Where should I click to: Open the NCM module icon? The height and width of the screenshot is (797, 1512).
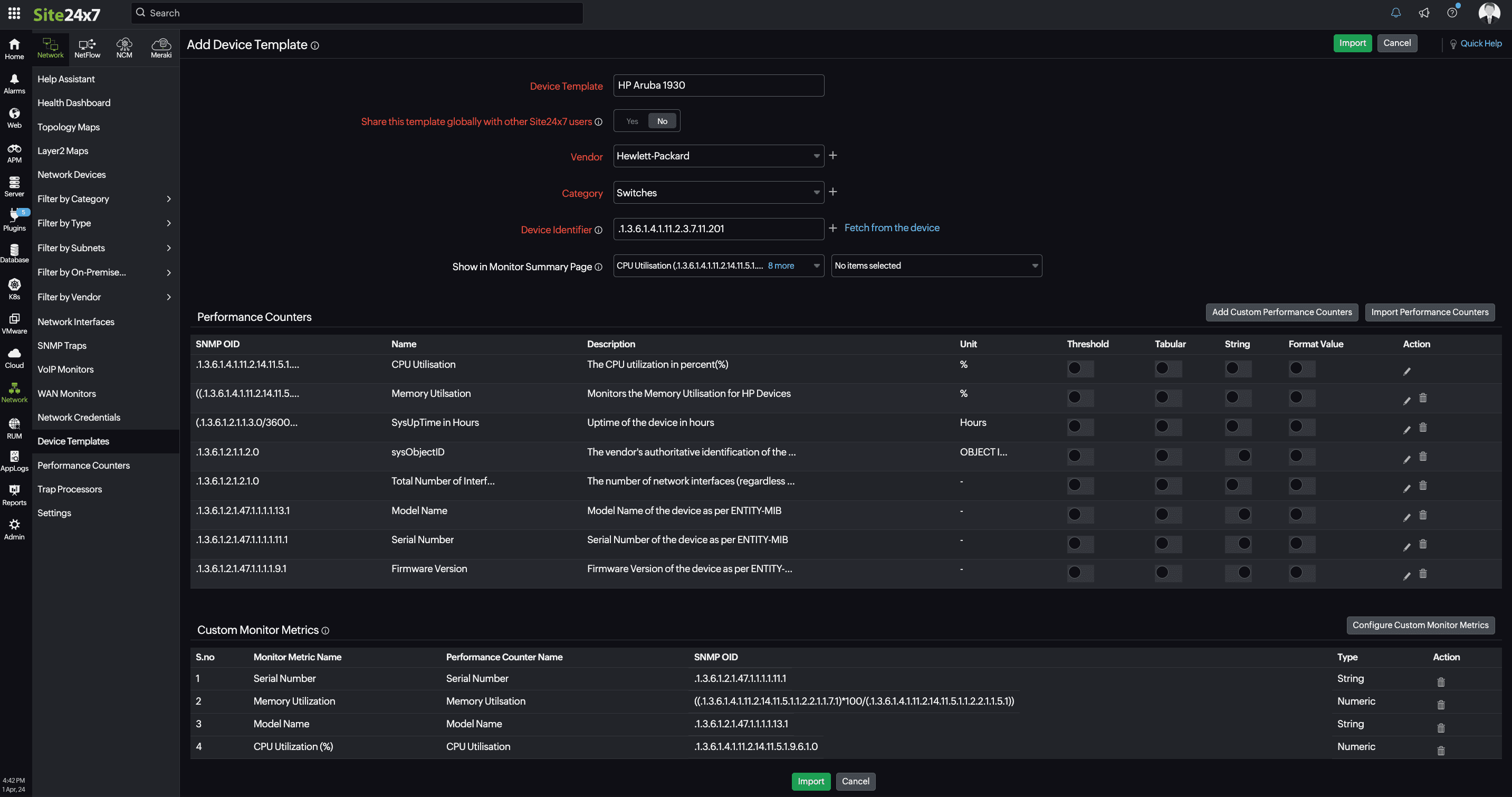(x=124, y=48)
